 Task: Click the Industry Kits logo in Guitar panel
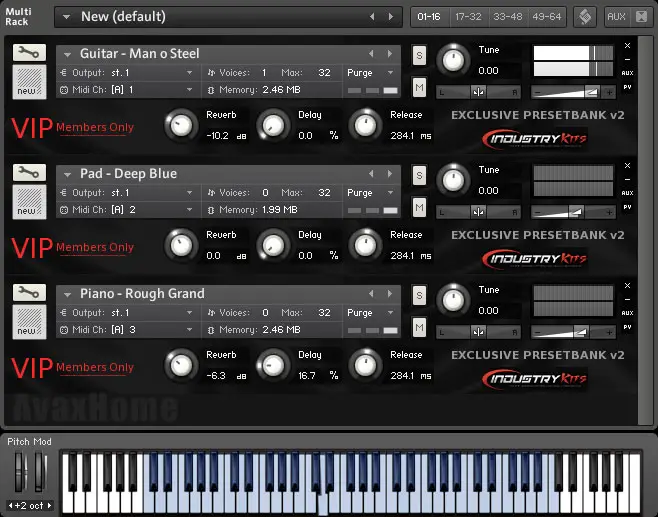click(535, 139)
